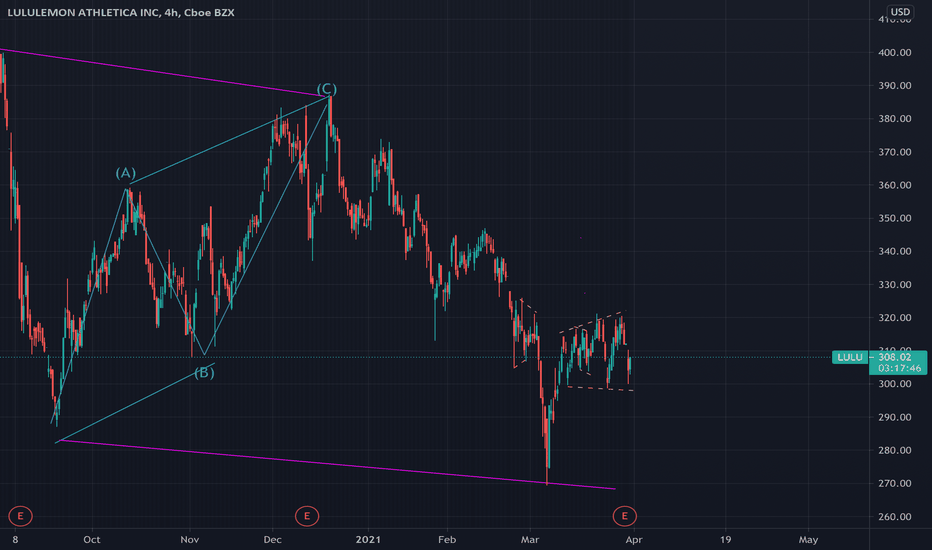
Task: Click the 19 date label on time axis
Action: [725, 540]
